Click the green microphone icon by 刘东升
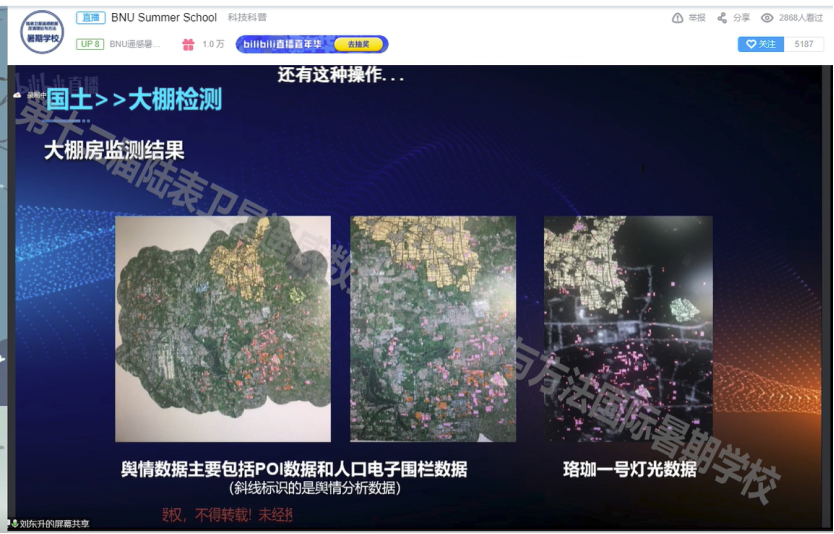Screen dimensions: 834x534 click(x=15, y=523)
